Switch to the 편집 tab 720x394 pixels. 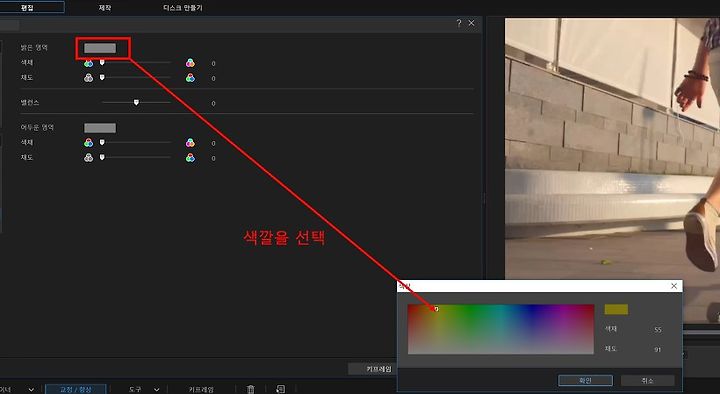[28, 7]
